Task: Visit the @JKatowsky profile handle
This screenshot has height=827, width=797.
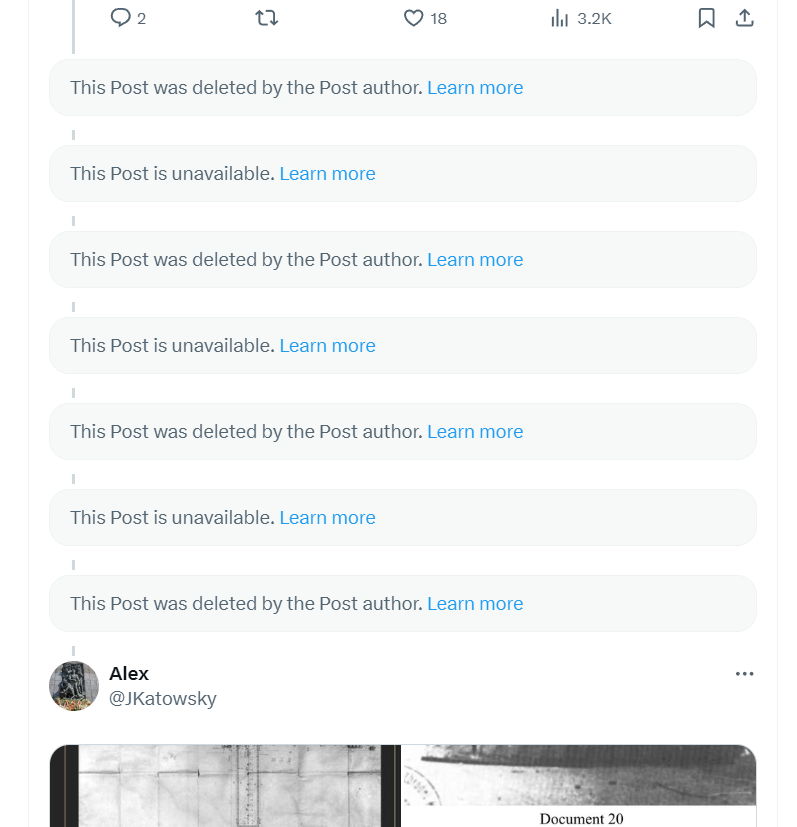Action: coord(163,699)
